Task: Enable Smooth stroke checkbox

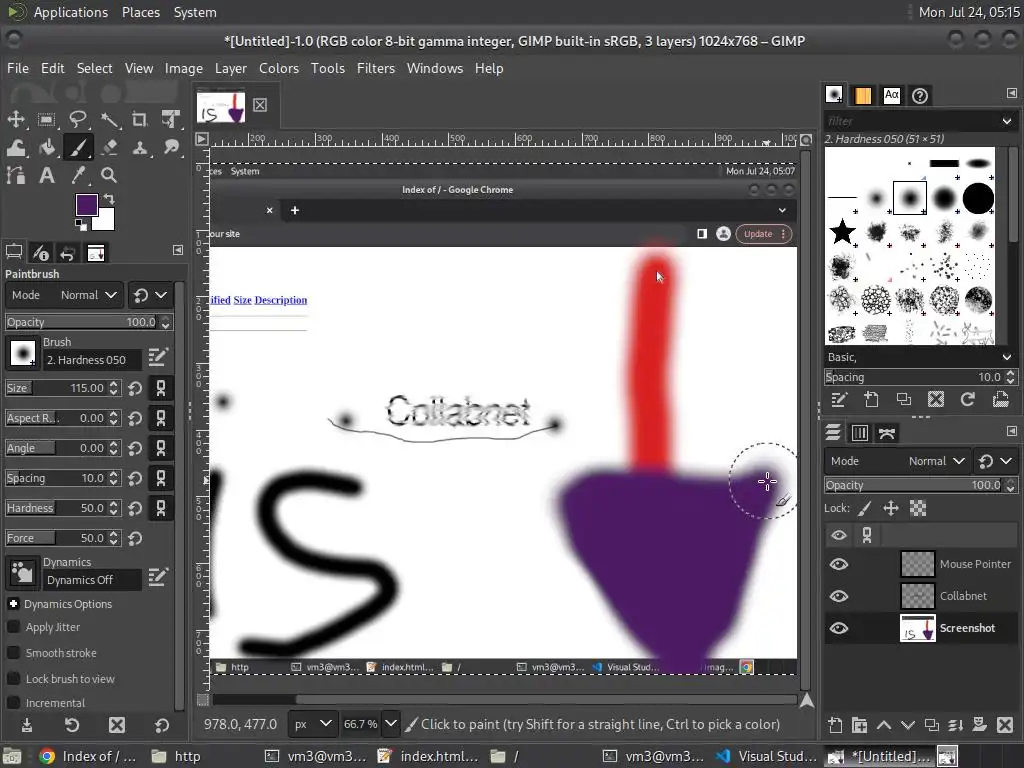Action: 13,653
